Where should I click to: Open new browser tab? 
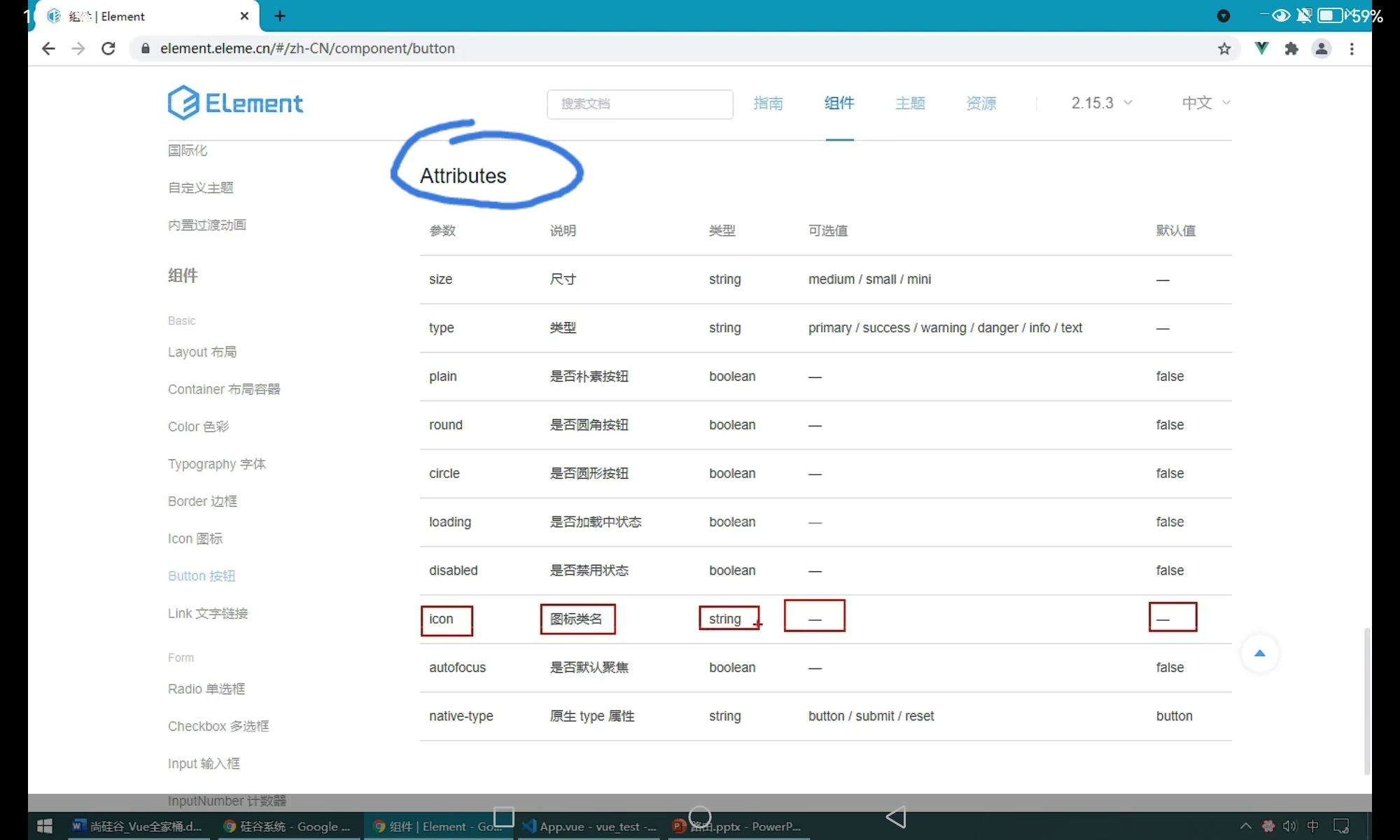click(x=280, y=16)
